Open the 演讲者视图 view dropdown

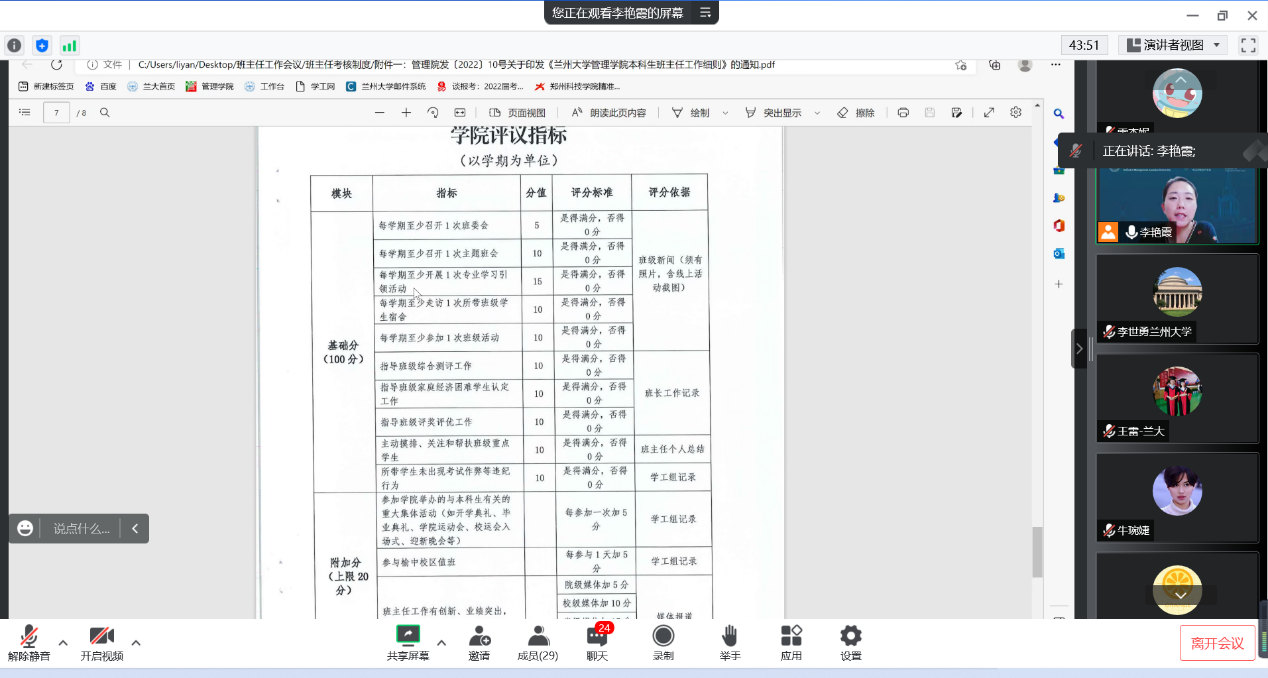[1173, 45]
